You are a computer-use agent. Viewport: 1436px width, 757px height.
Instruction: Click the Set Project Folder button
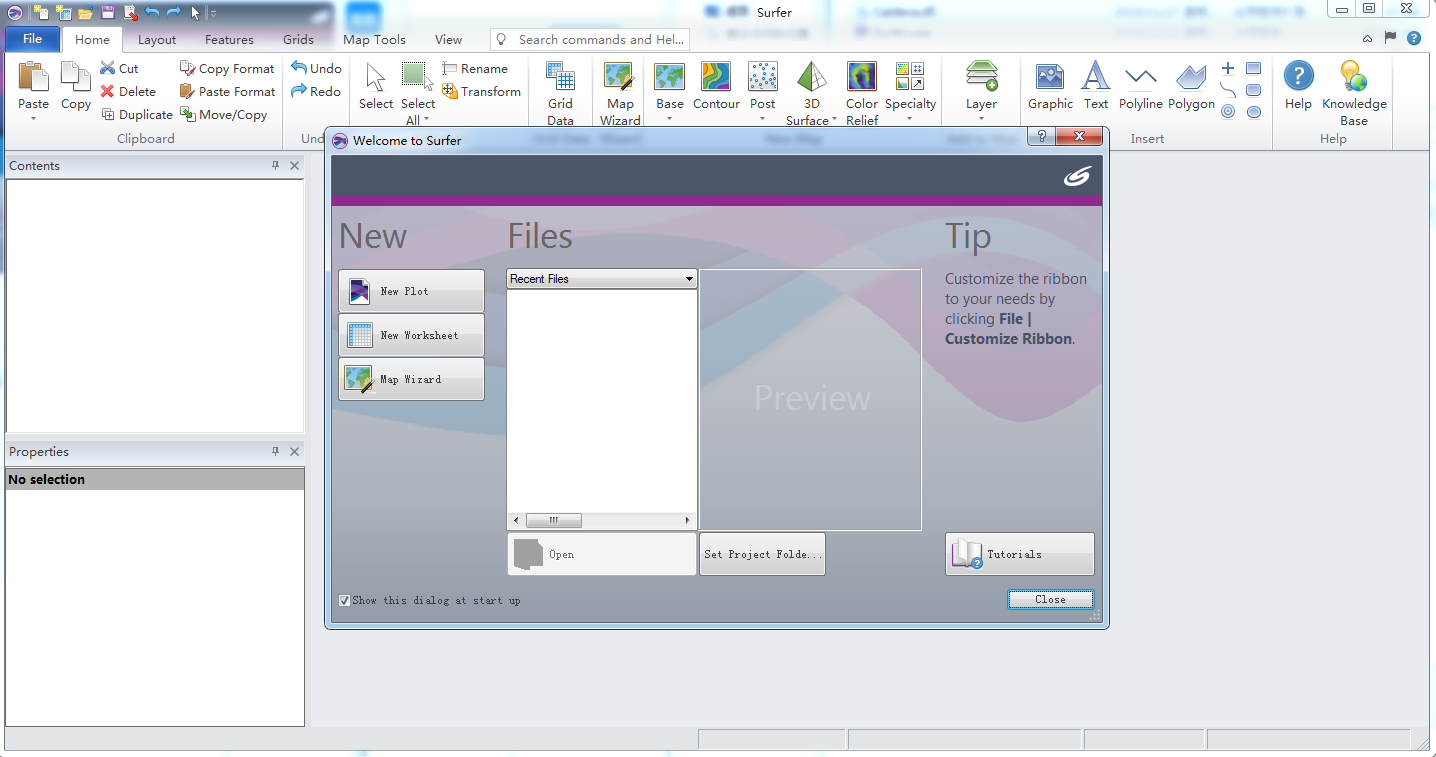(x=762, y=554)
